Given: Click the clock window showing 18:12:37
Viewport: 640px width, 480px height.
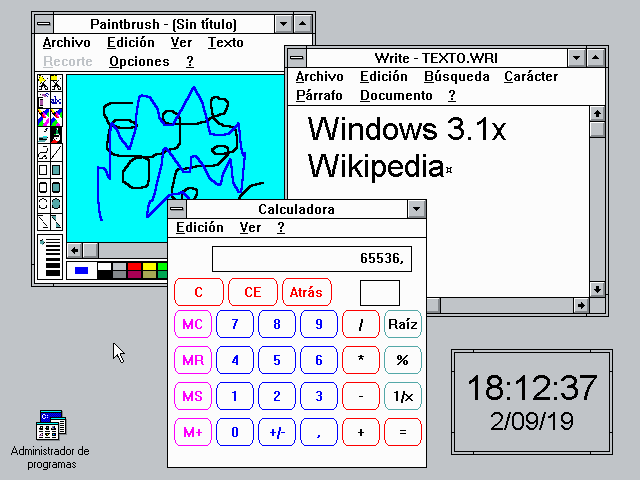Looking at the screenshot, I should click(532, 402).
